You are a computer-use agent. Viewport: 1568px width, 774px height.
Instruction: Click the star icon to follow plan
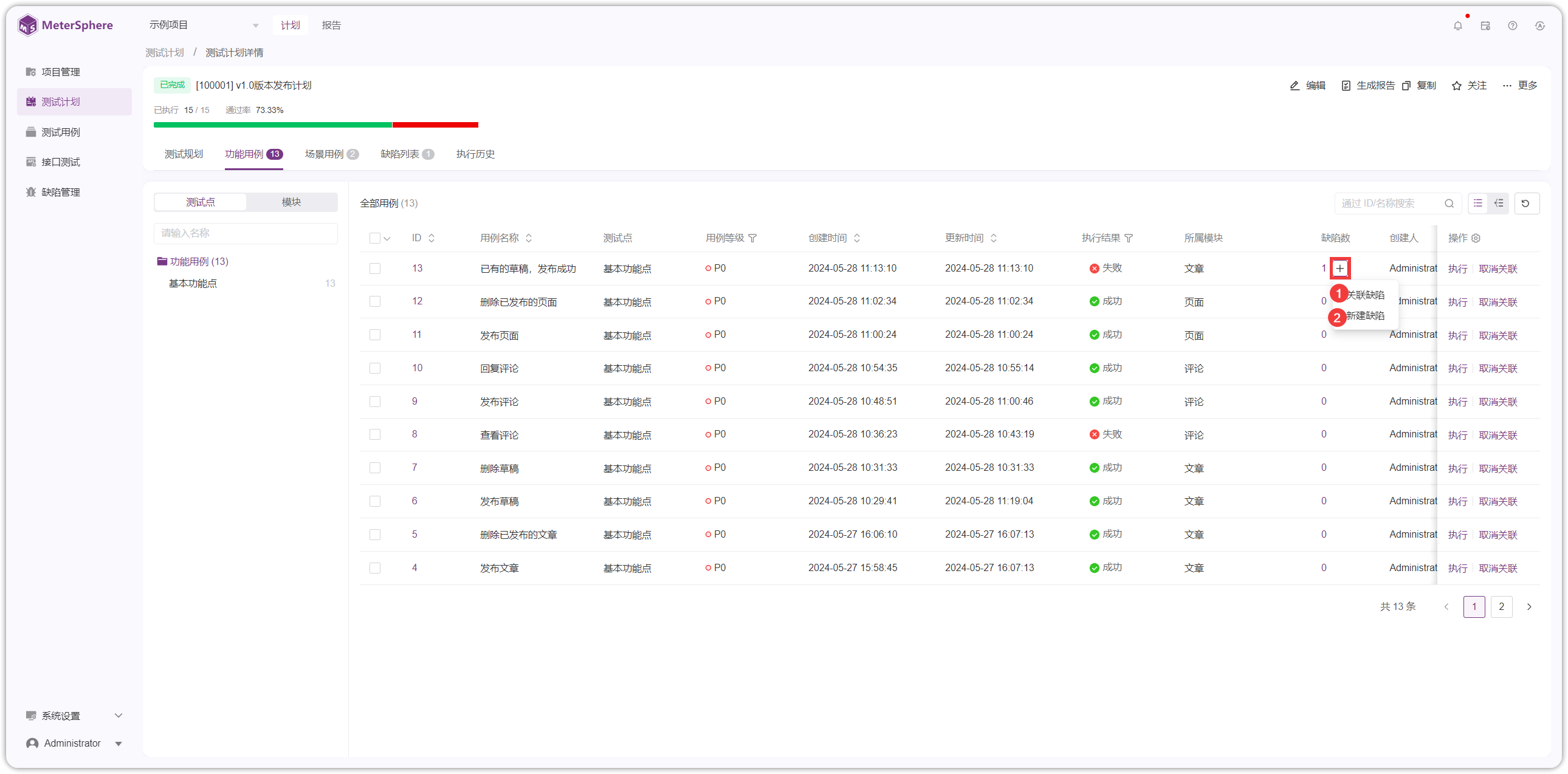(x=1456, y=86)
